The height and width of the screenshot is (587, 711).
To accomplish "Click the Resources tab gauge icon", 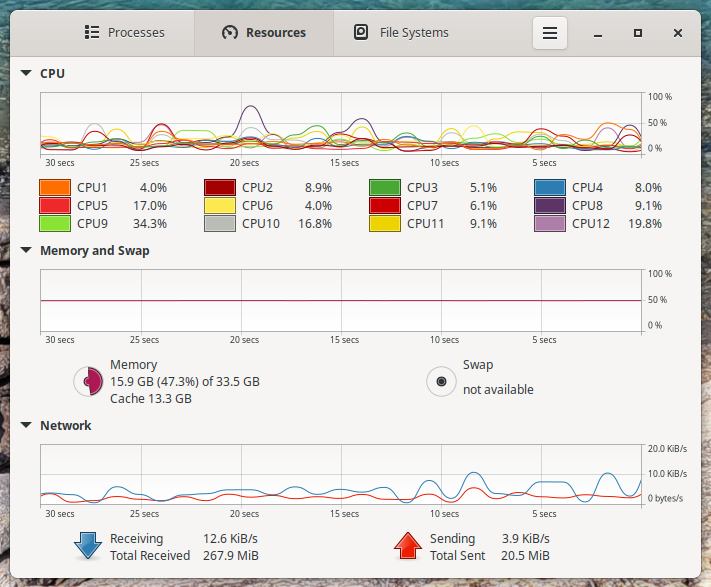I will point(229,32).
